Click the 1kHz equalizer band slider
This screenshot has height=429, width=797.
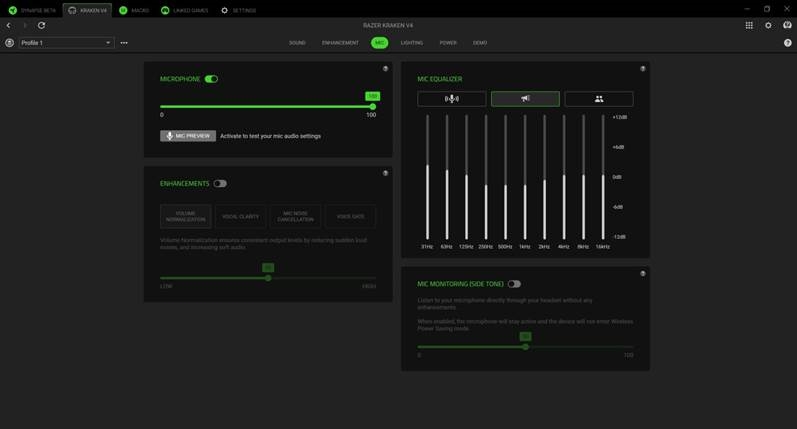point(525,177)
